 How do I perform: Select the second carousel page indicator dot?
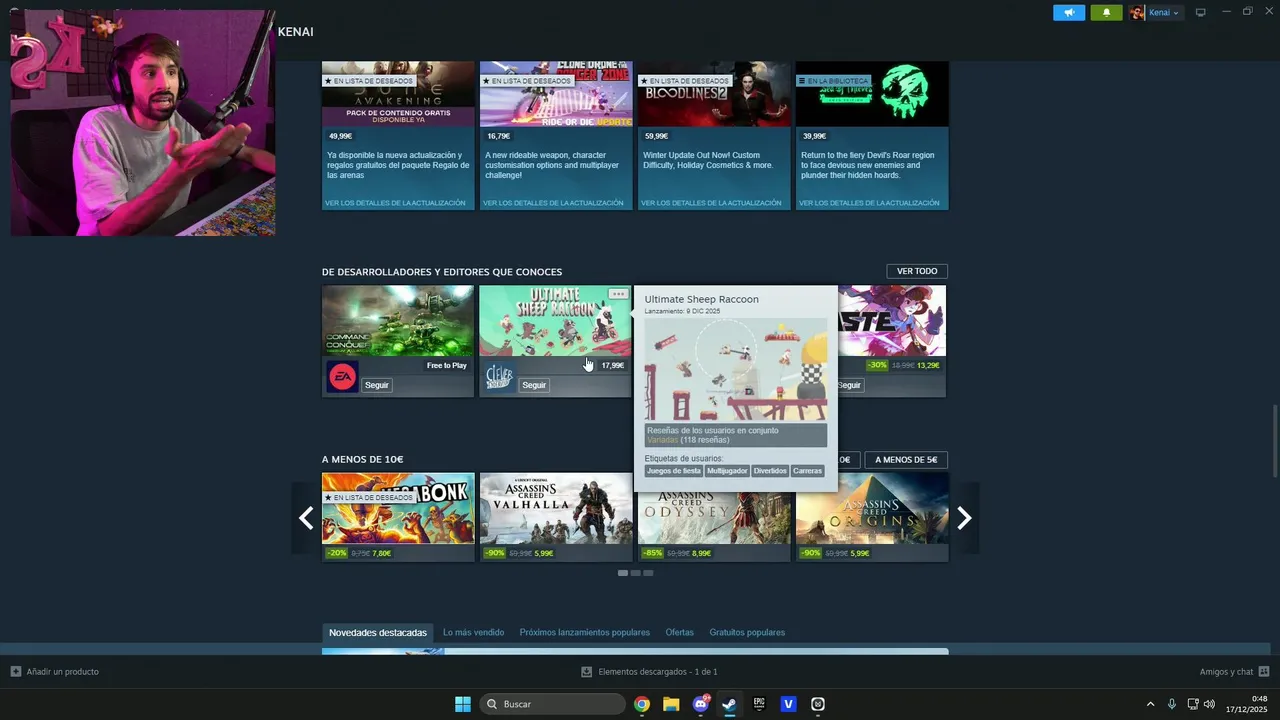click(635, 573)
